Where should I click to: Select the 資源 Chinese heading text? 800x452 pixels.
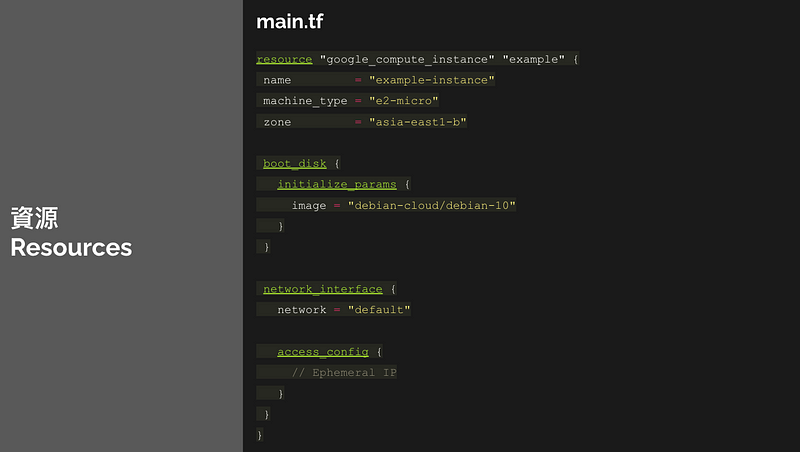point(34,218)
